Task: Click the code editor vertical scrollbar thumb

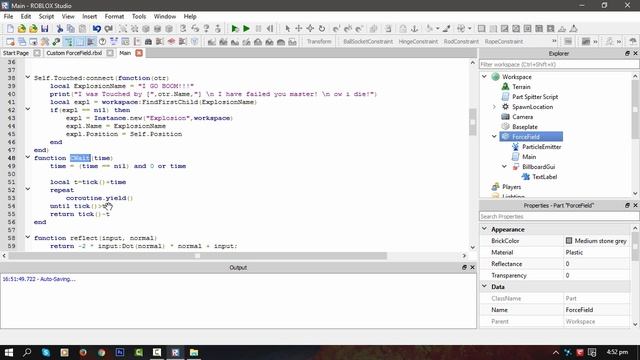Action: pos(473,122)
